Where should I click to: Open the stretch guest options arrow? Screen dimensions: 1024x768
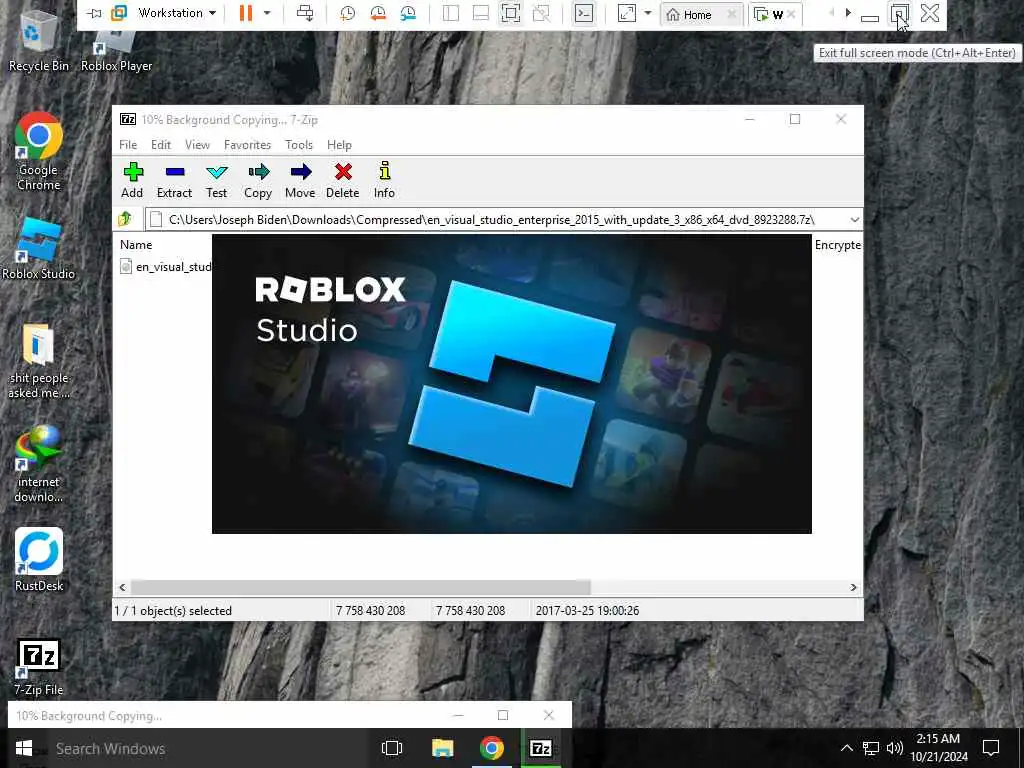(648, 13)
